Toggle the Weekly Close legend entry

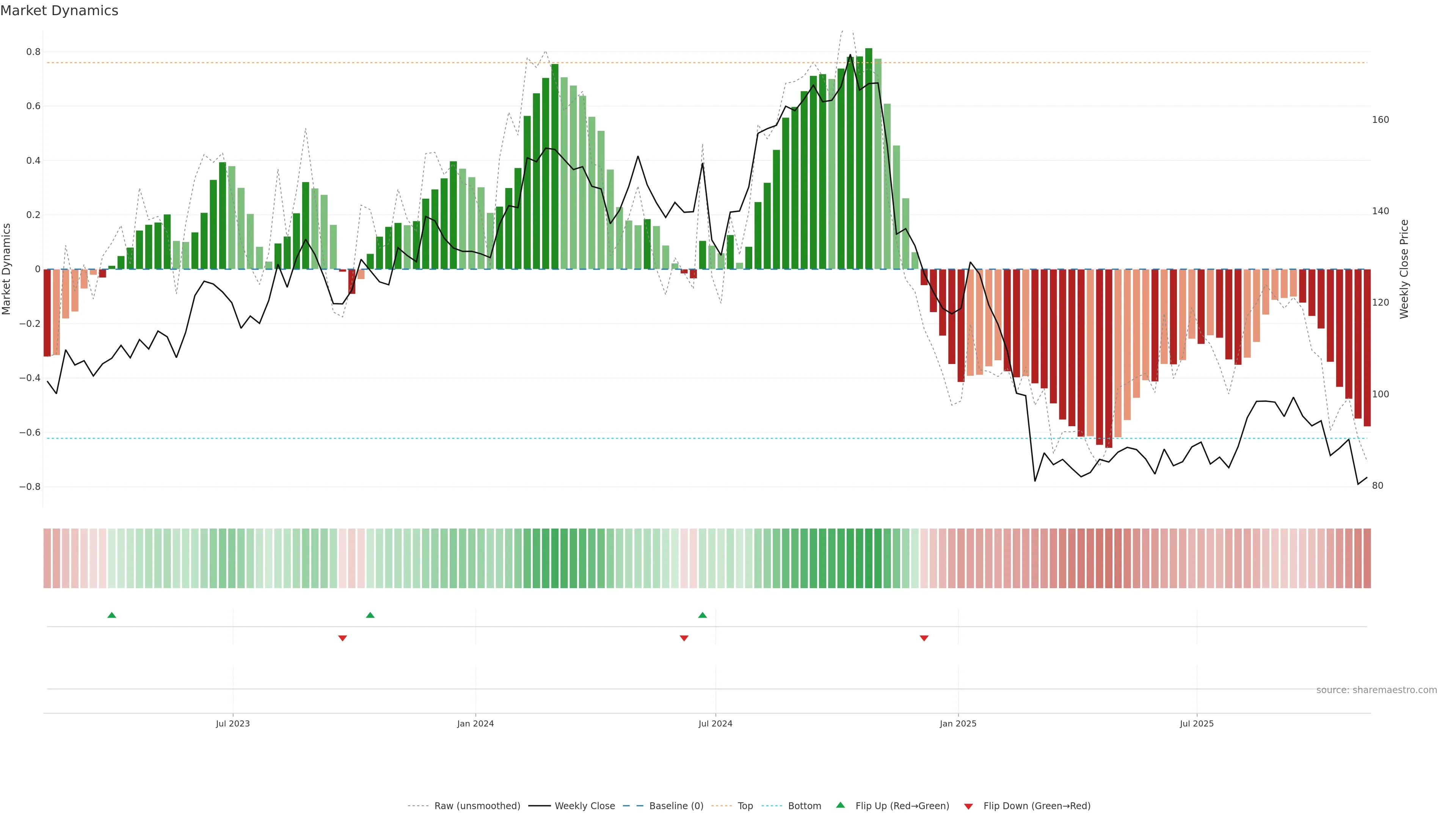[x=584, y=806]
